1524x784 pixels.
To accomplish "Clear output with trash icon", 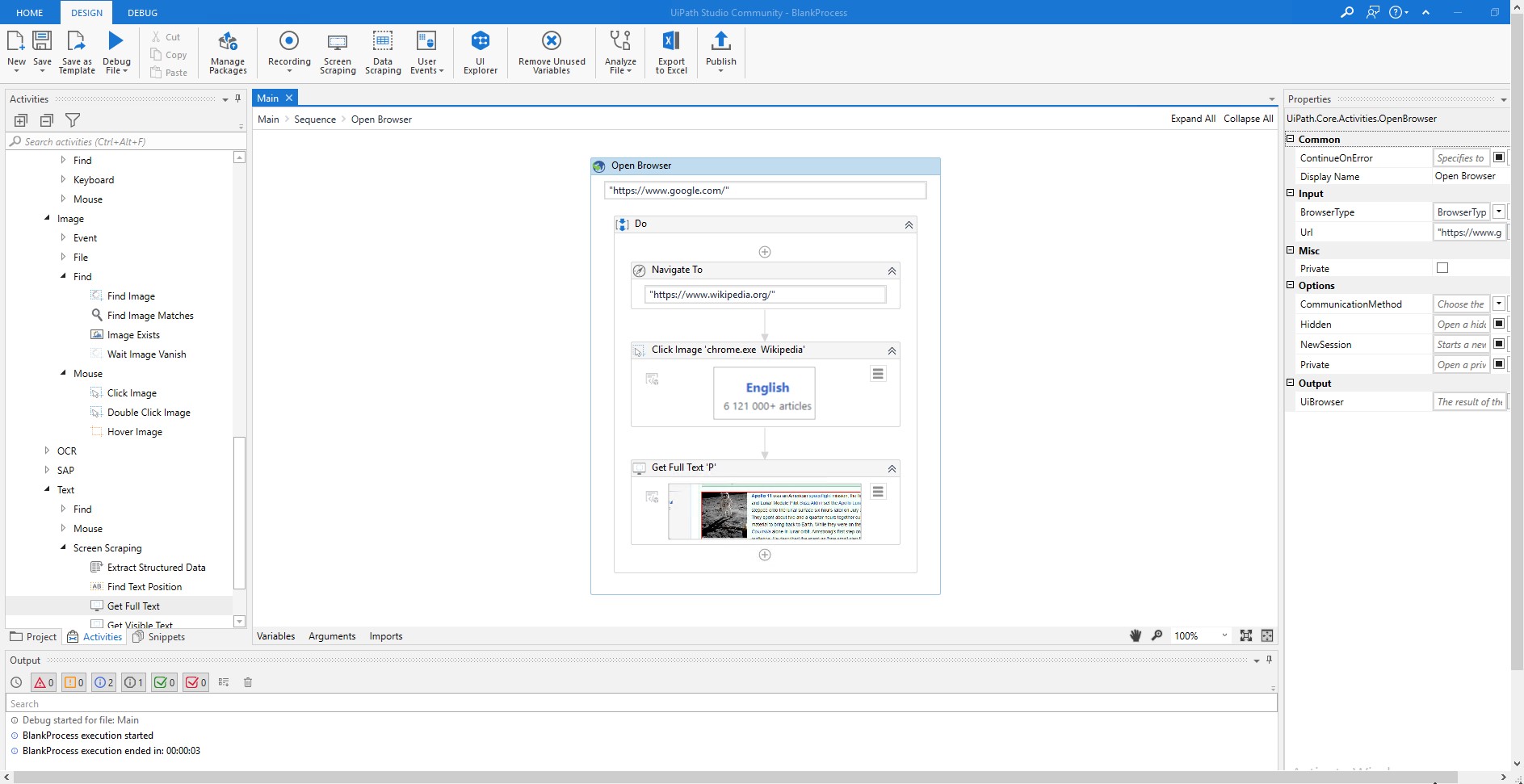I will click(248, 682).
